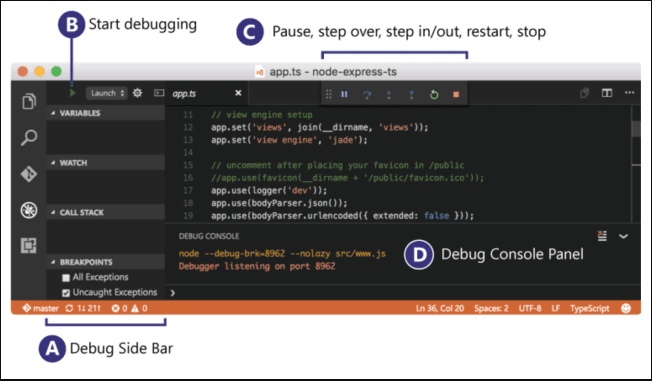Step out in debug toolbar

tap(411, 94)
